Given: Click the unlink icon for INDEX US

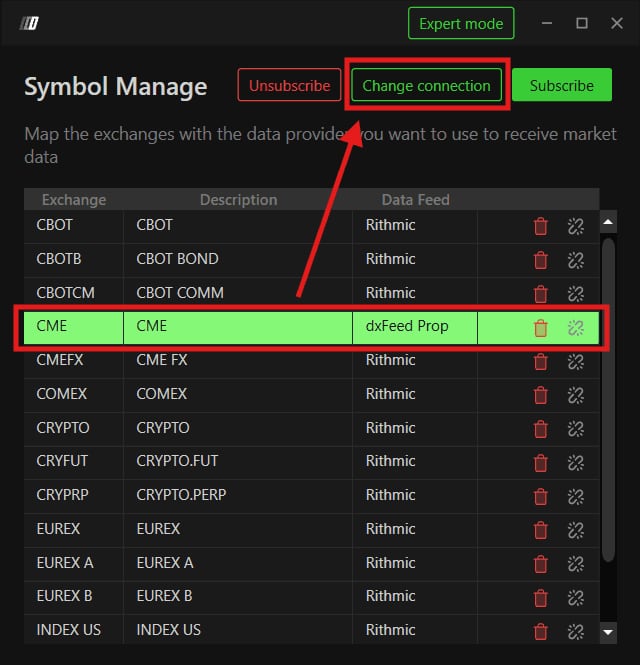Looking at the screenshot, I should pos(576,631).
